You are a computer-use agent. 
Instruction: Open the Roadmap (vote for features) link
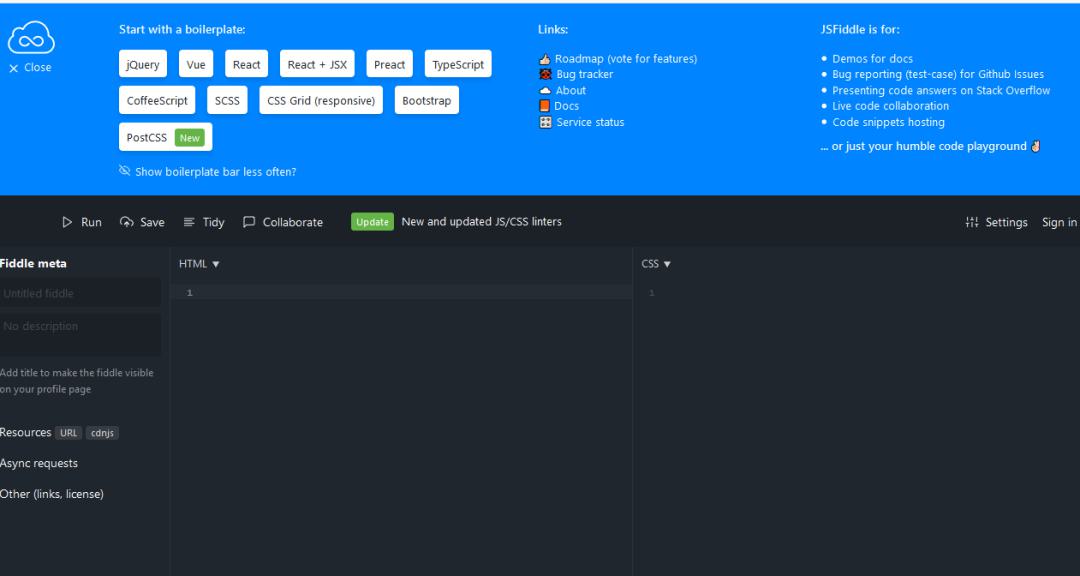pos(626,59)
